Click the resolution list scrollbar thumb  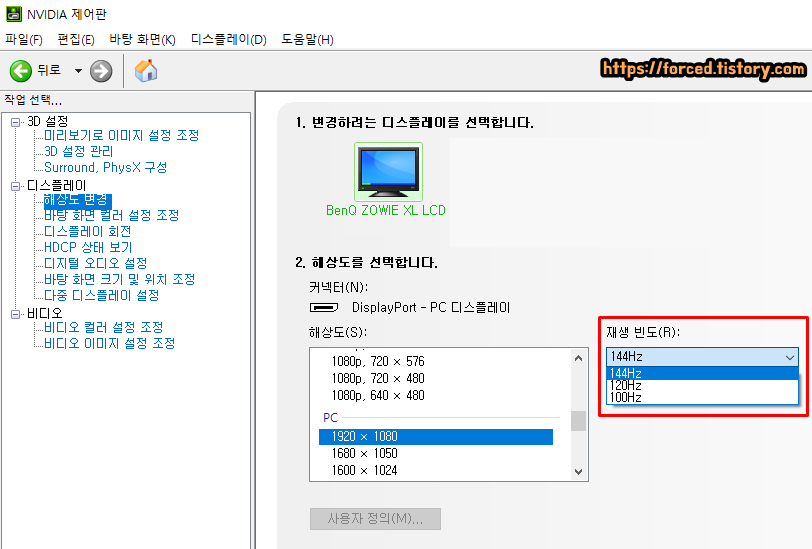578,421
